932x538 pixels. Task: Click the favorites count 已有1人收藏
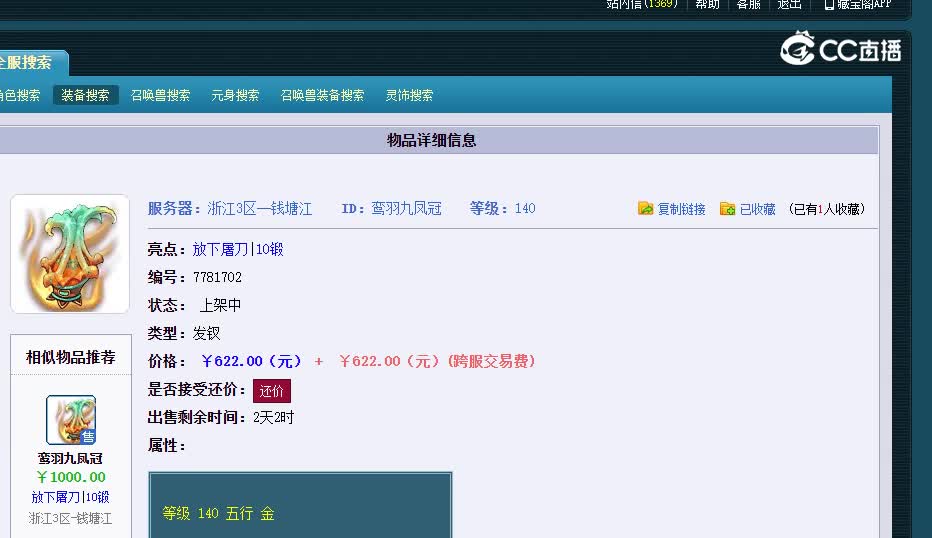827,209
